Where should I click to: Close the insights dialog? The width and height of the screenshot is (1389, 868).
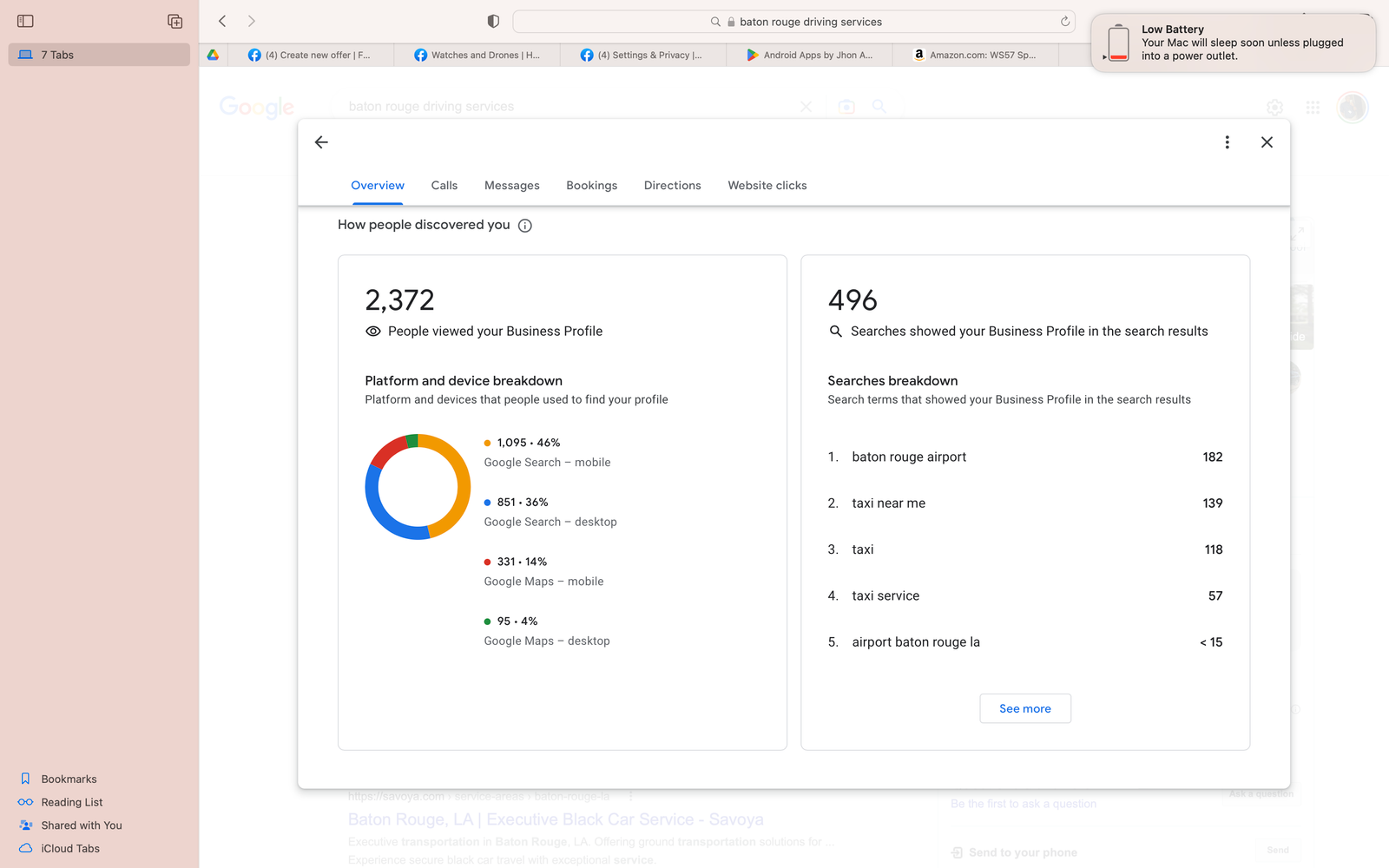coord(1267,142)
